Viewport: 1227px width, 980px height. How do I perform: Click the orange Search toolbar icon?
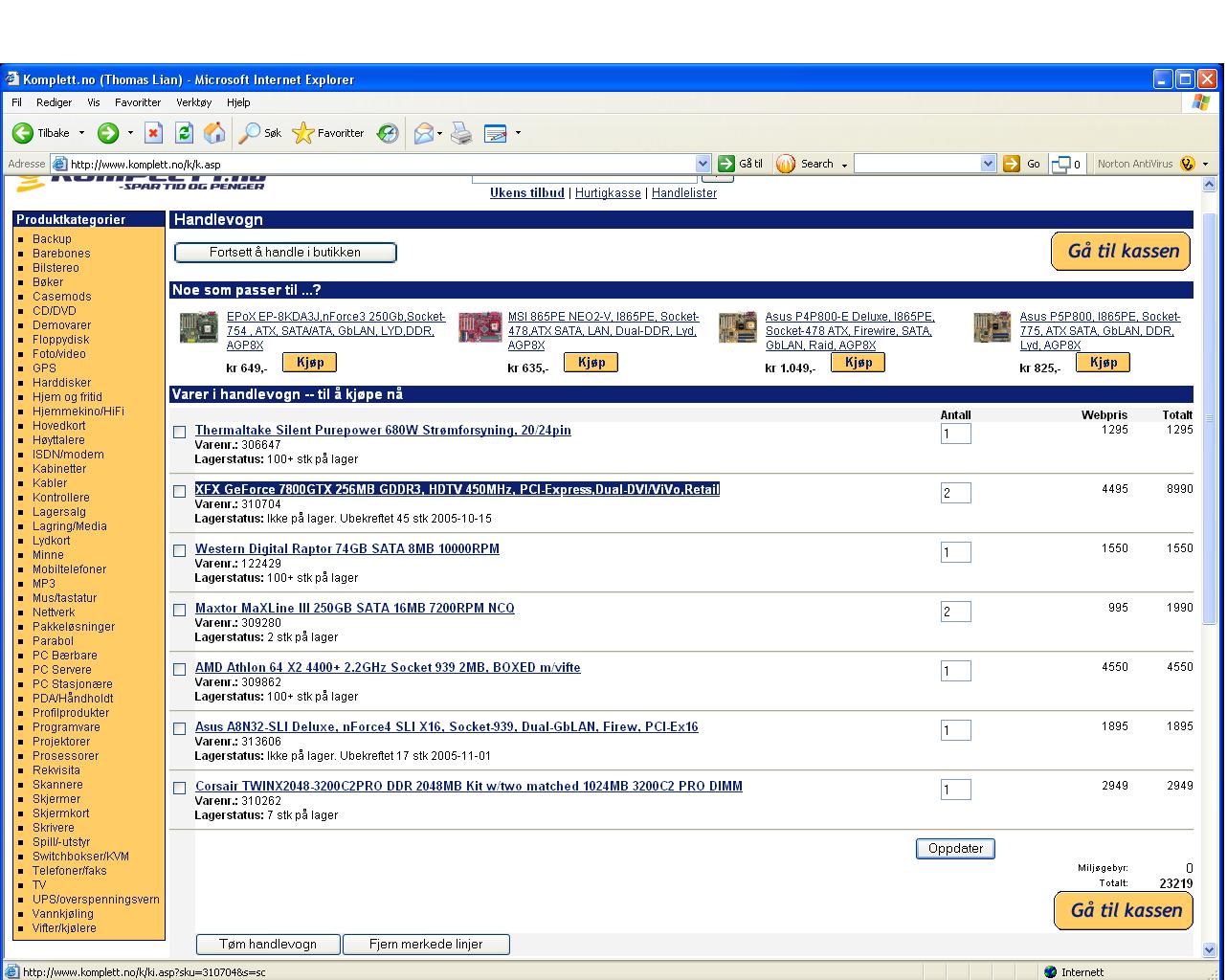pos(786,164)
